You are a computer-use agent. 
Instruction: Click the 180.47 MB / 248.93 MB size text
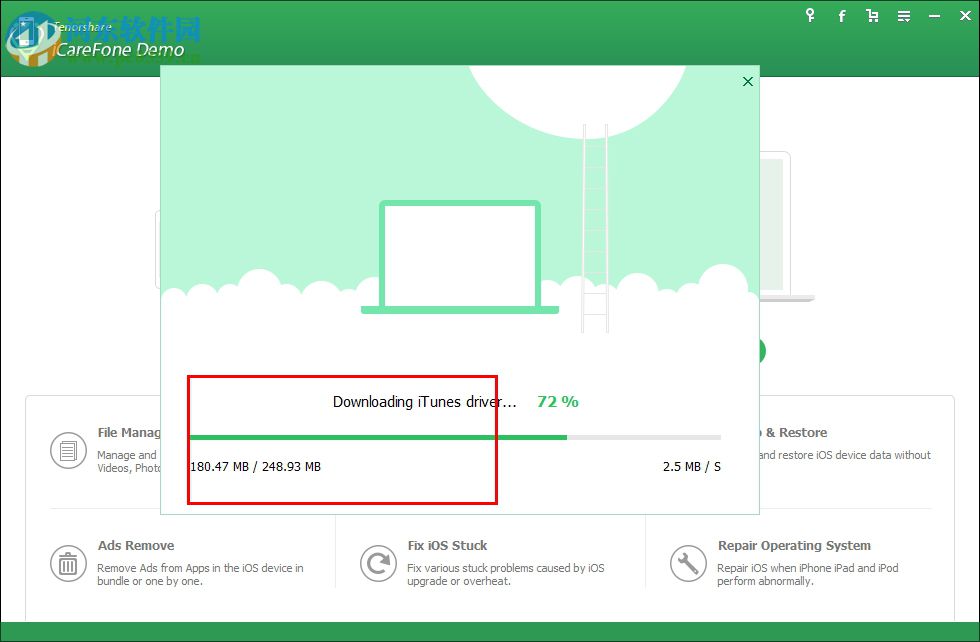pyautogui.click(x=255, y=466)
